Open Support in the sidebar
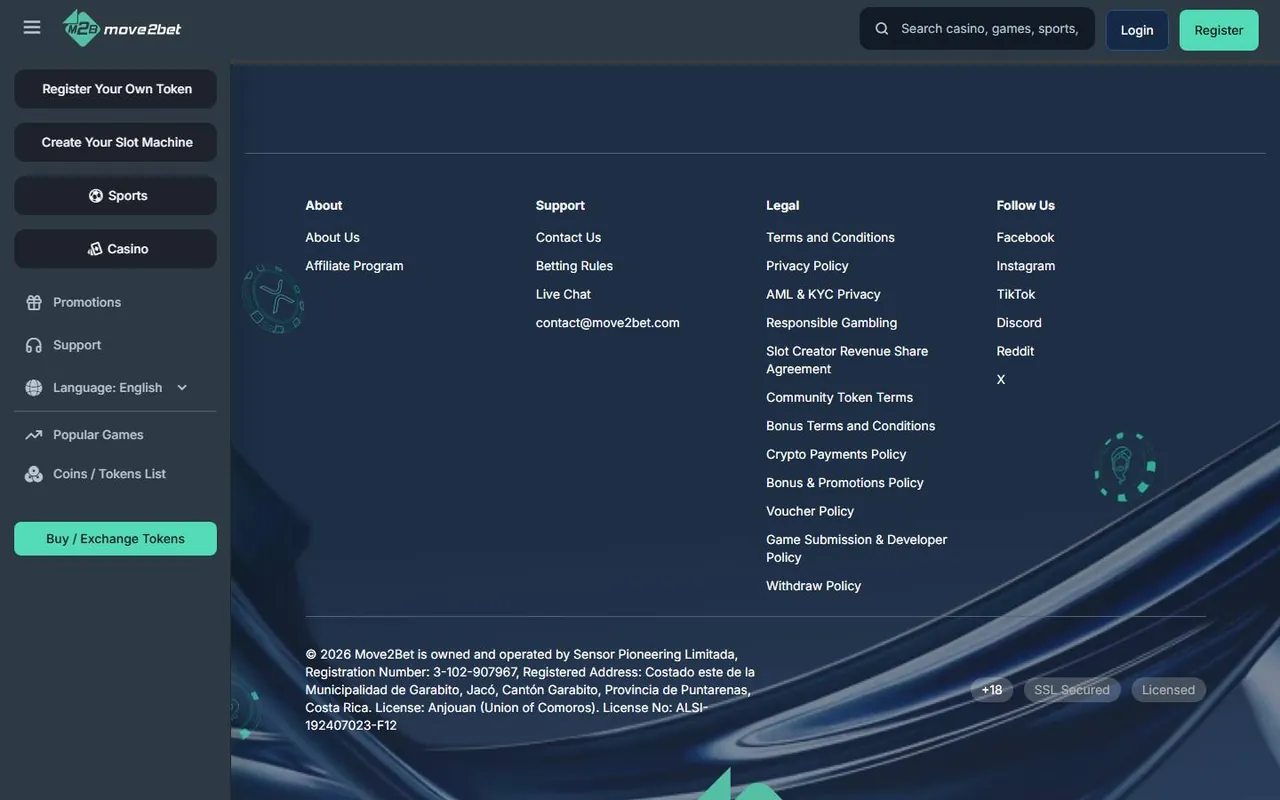1280x800 pixels. click(x=77, y=345)
